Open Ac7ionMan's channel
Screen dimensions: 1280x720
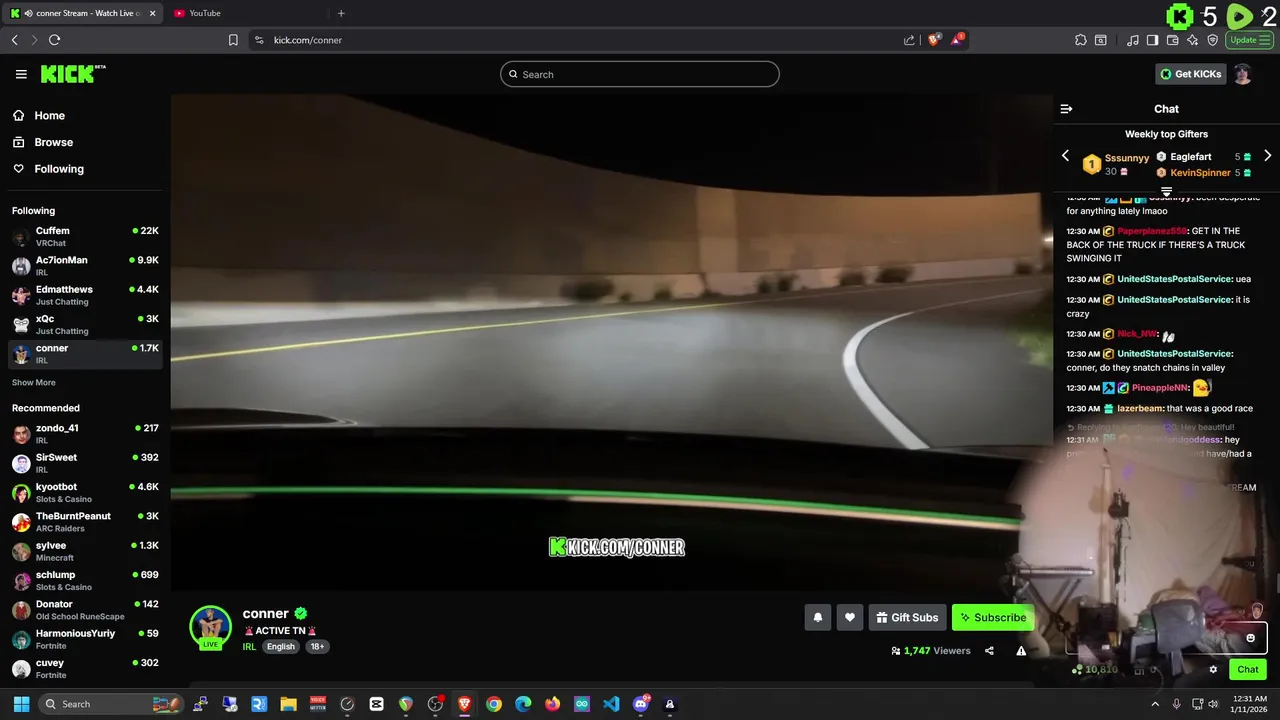pyautogui.click(x=85, y=265)
